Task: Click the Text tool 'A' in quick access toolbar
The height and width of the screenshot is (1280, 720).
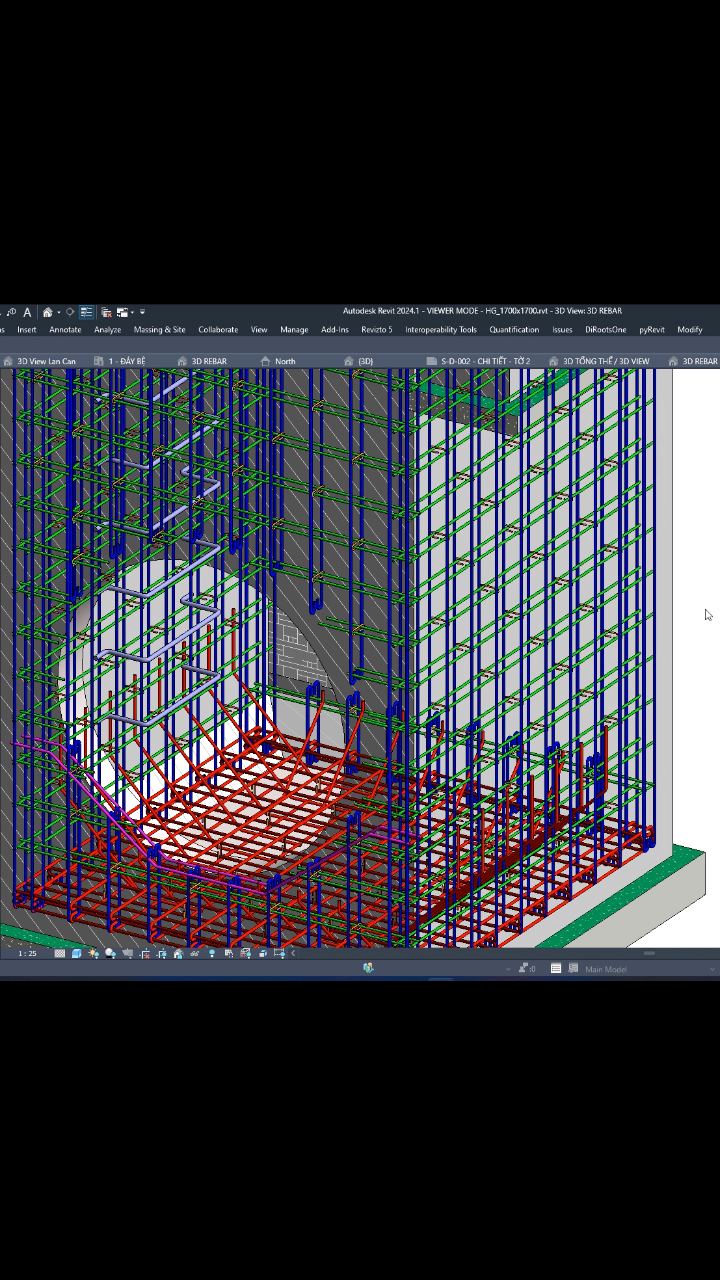Action: pos(27,312)
